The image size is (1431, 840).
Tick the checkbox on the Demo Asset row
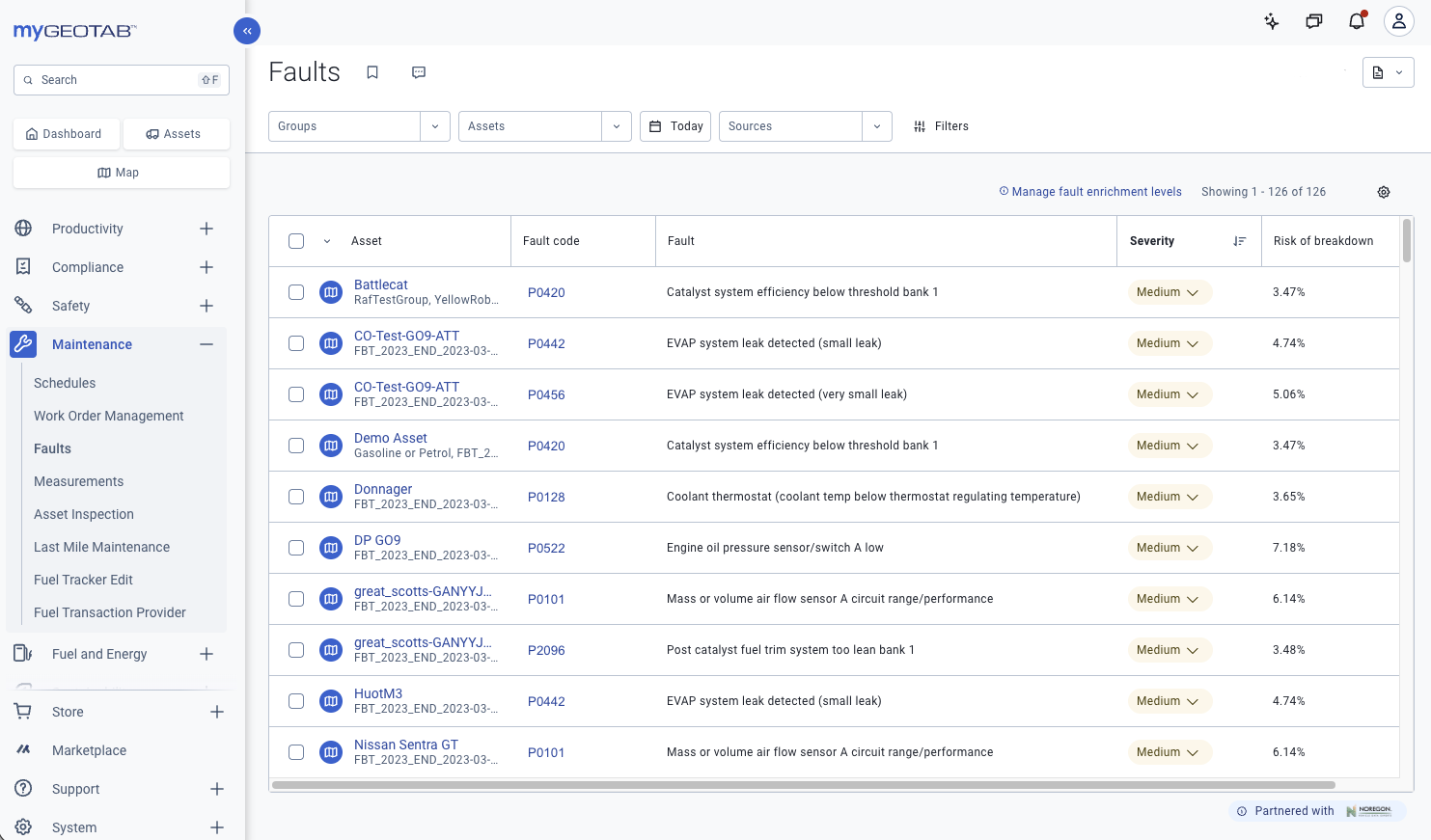tap(296, 445)
